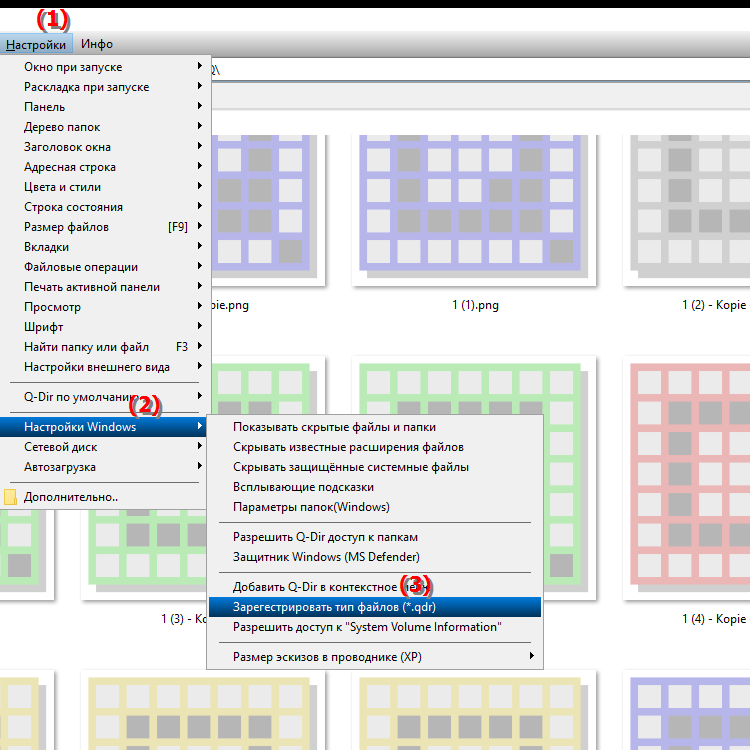Select Настройки Windows menu entry
The image size is (750, 750).
[x=103, y=427]
